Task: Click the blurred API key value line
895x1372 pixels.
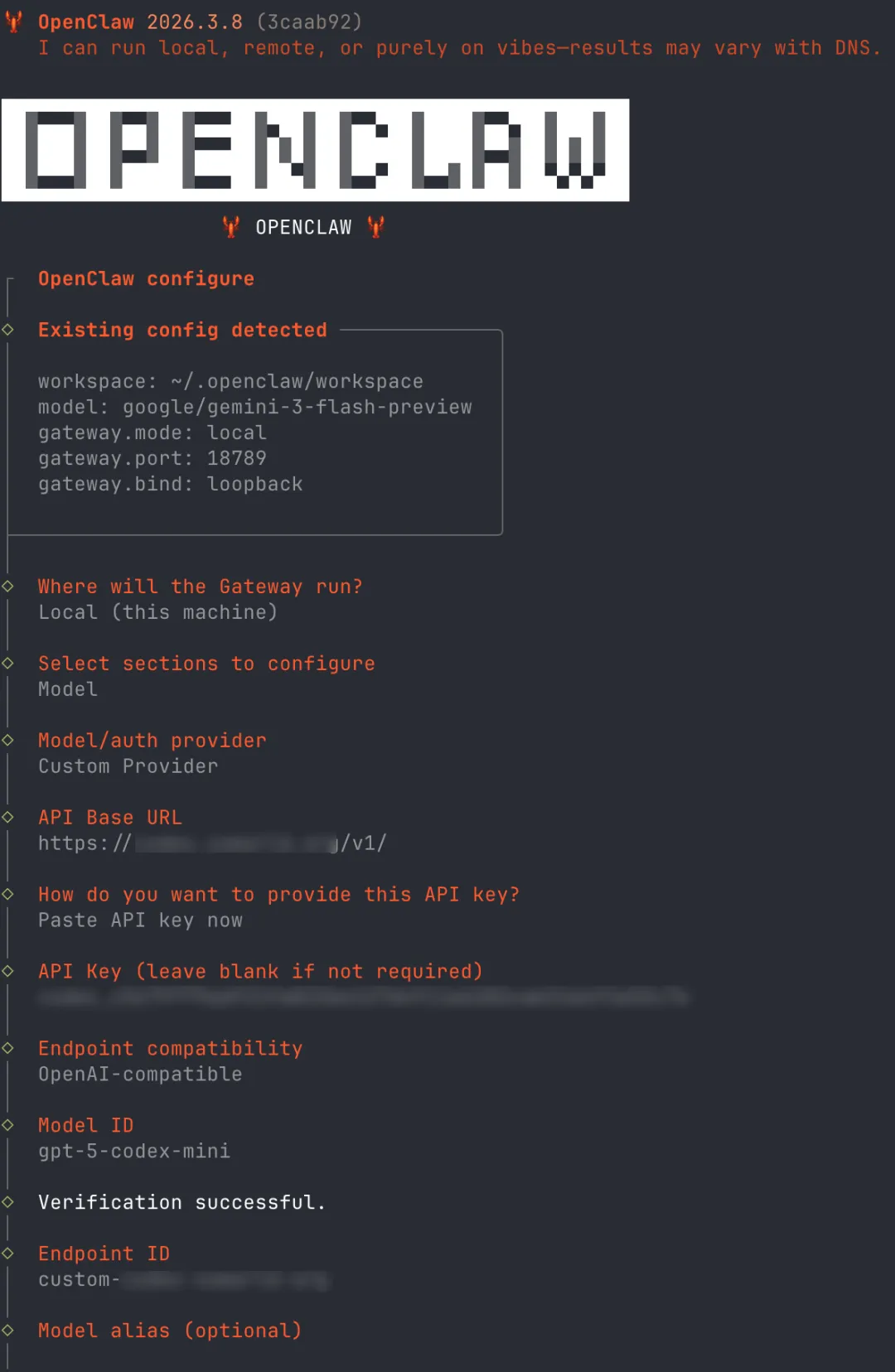Action: point(363,997)
